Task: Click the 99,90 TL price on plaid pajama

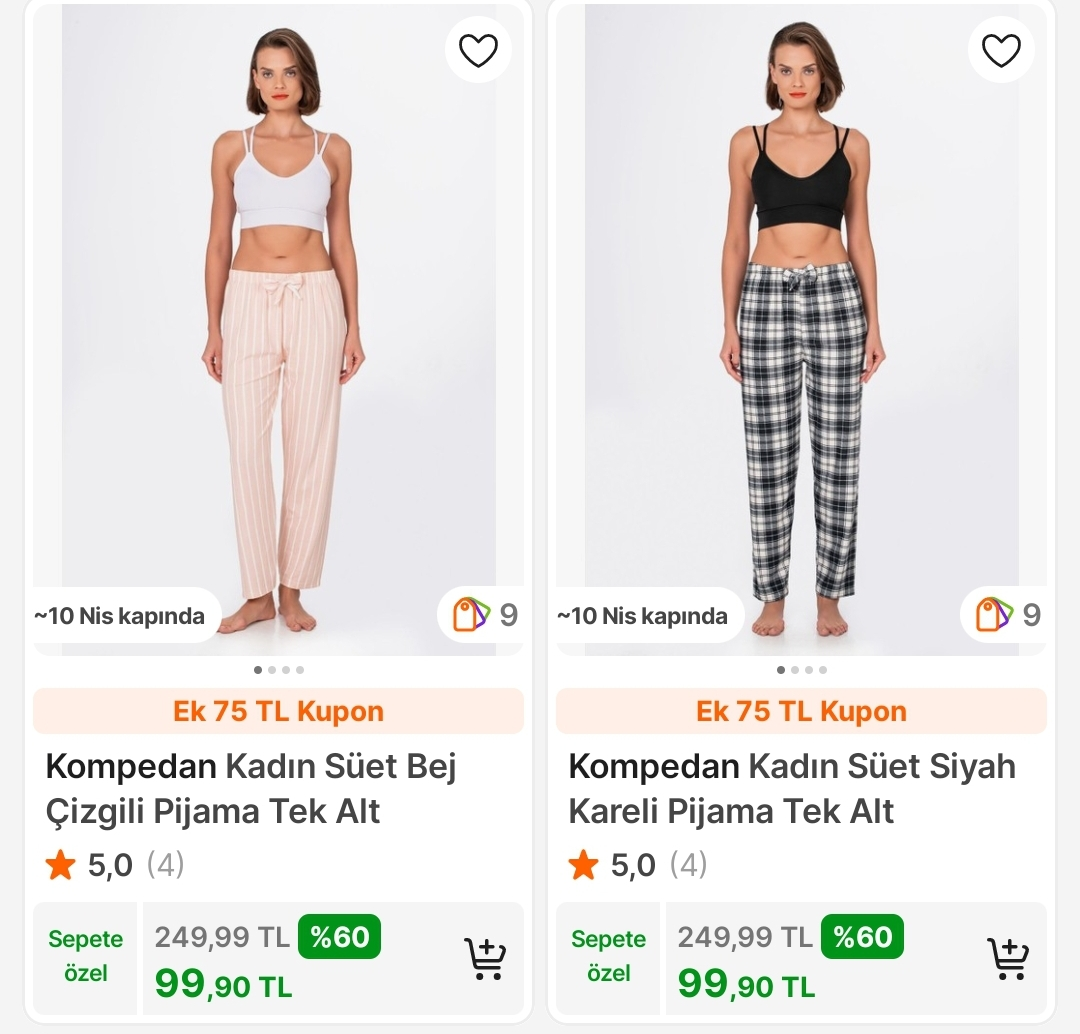Action: pos(746,984)
